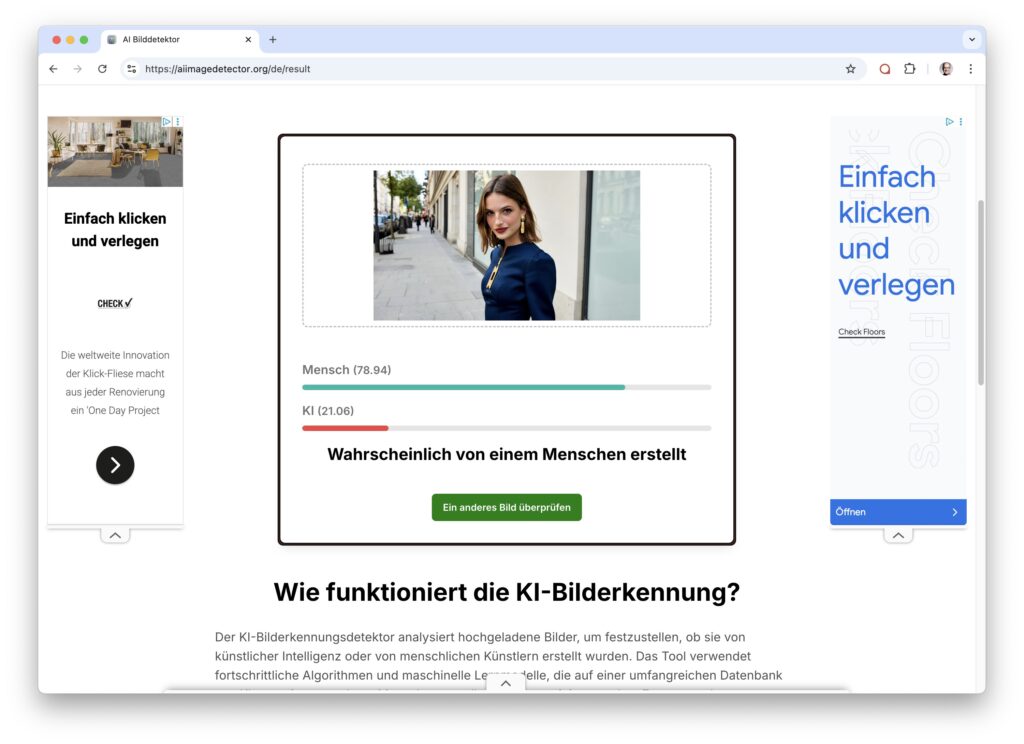Viewport: 1024px width, 744px height.
Task: Open the Extensions puzzle icon
Action: coord(910,69)
